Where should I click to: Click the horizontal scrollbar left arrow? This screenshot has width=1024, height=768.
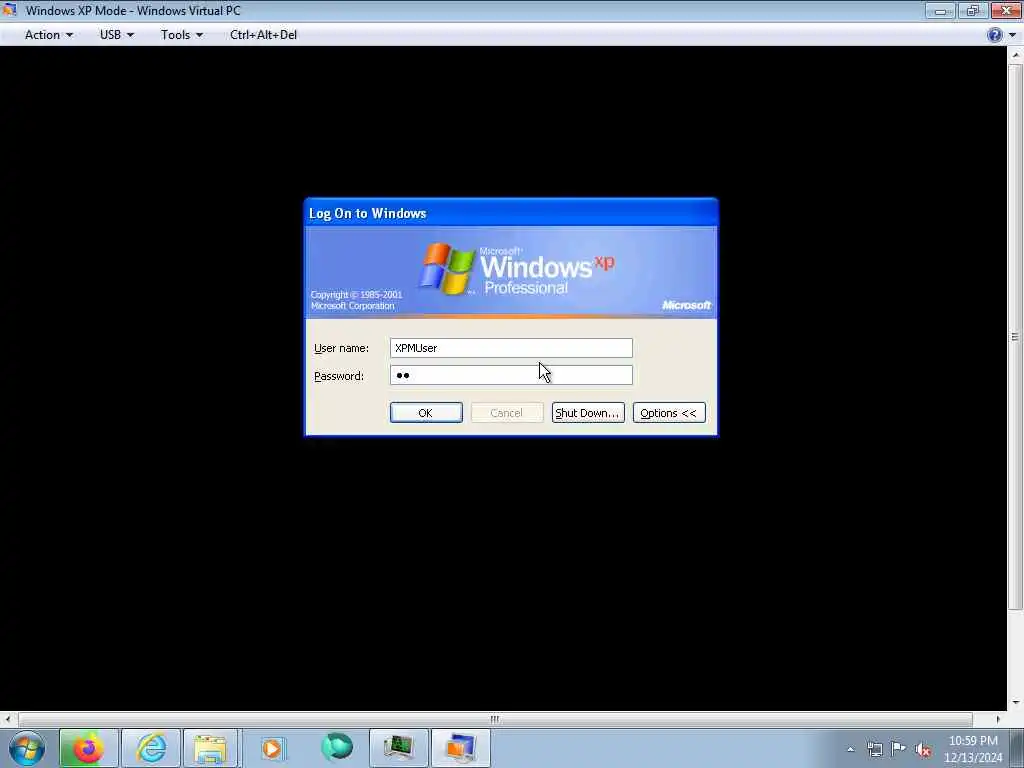[x=7, y=719]
